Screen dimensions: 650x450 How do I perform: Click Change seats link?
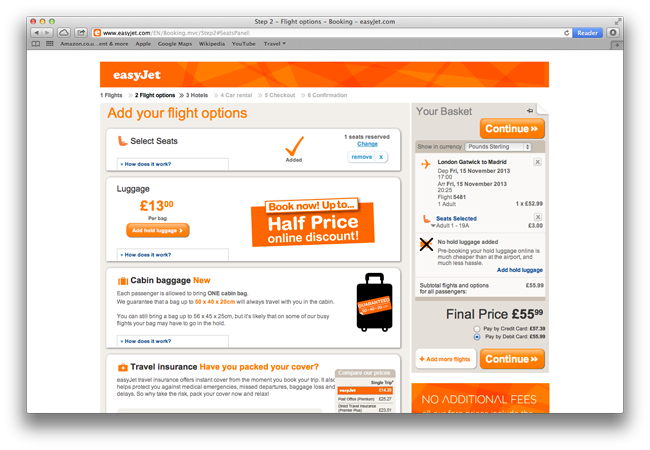(x=367, y=144)
